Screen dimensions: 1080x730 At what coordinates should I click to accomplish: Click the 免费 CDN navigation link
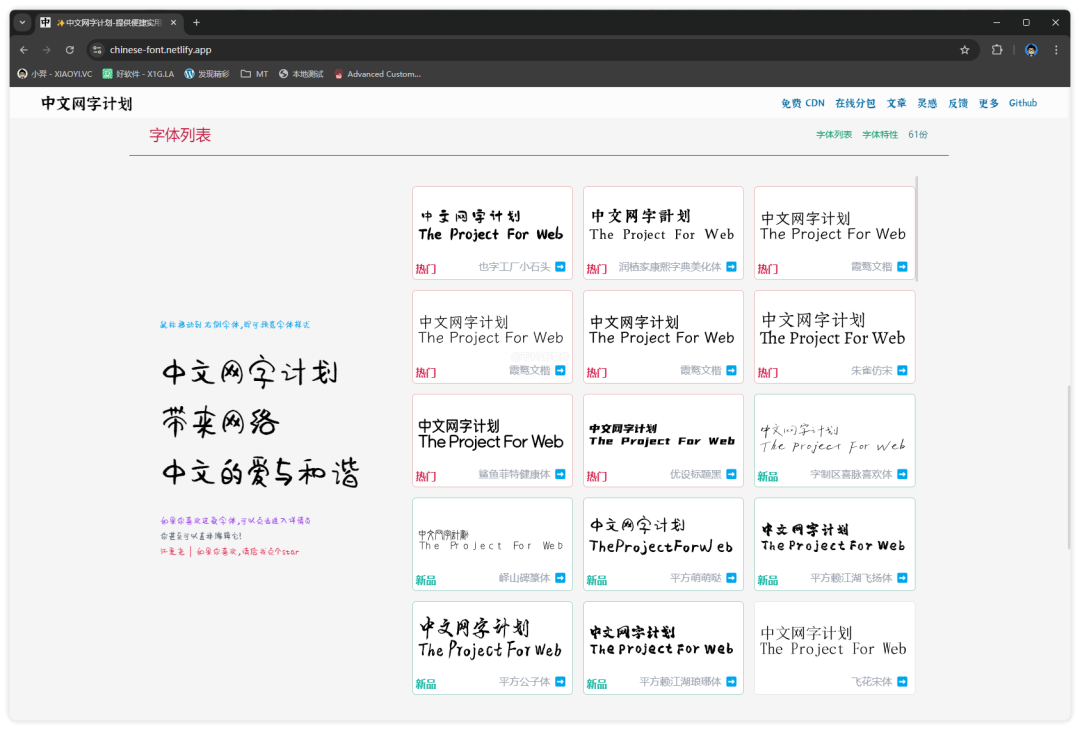pos(803,103)
